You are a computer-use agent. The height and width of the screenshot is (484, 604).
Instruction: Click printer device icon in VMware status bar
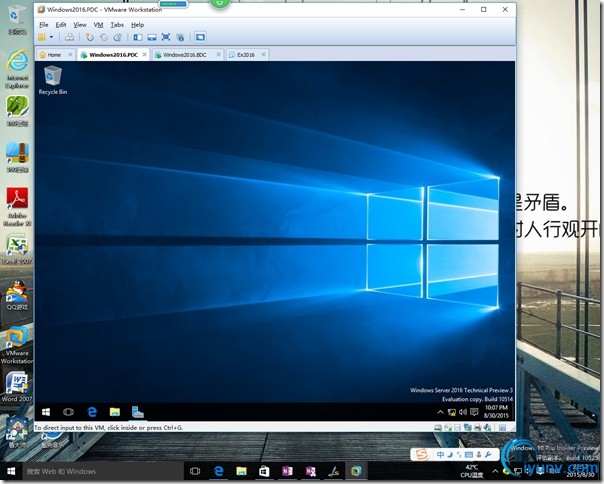(x=478, y=427)
